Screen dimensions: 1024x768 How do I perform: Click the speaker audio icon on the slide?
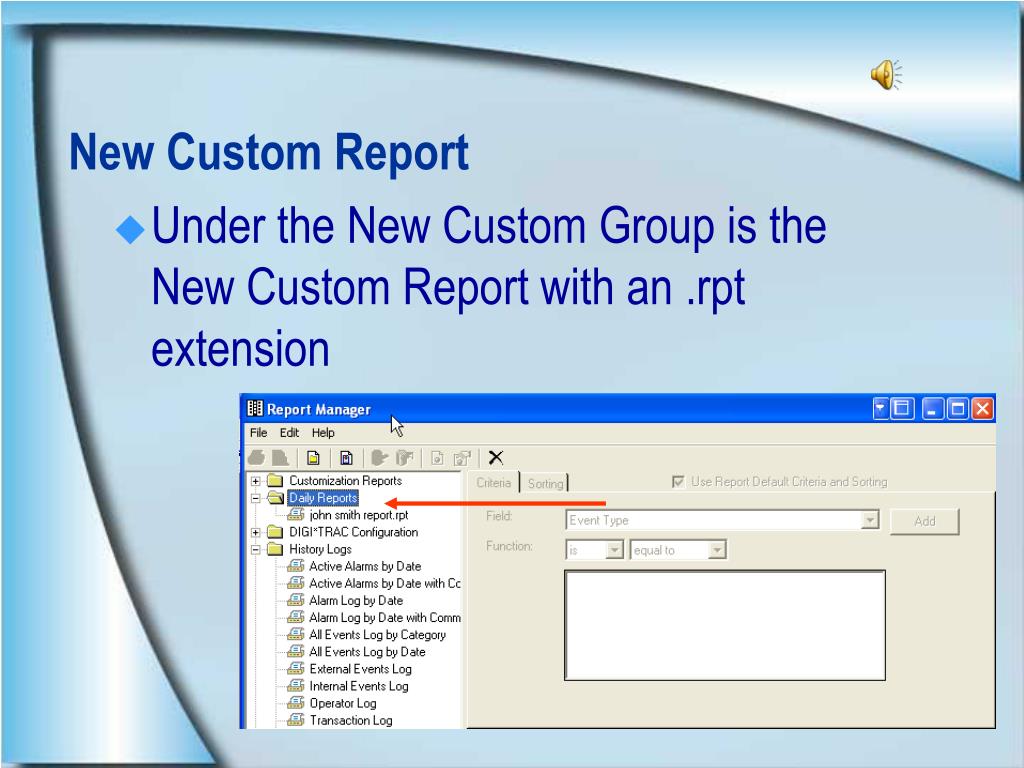tap(886, 74)
